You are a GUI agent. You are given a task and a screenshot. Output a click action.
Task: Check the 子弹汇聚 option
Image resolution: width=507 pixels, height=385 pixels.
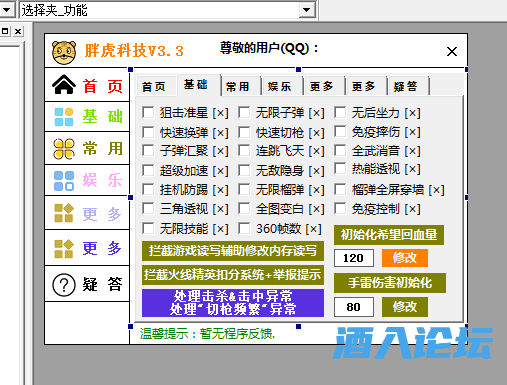148,150
